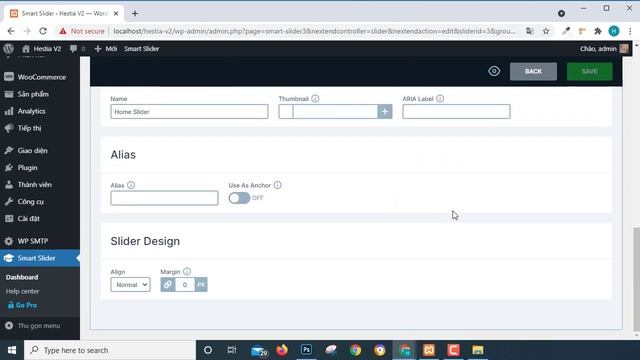Click the WordPress logo in the admin bar

[8, 49]
